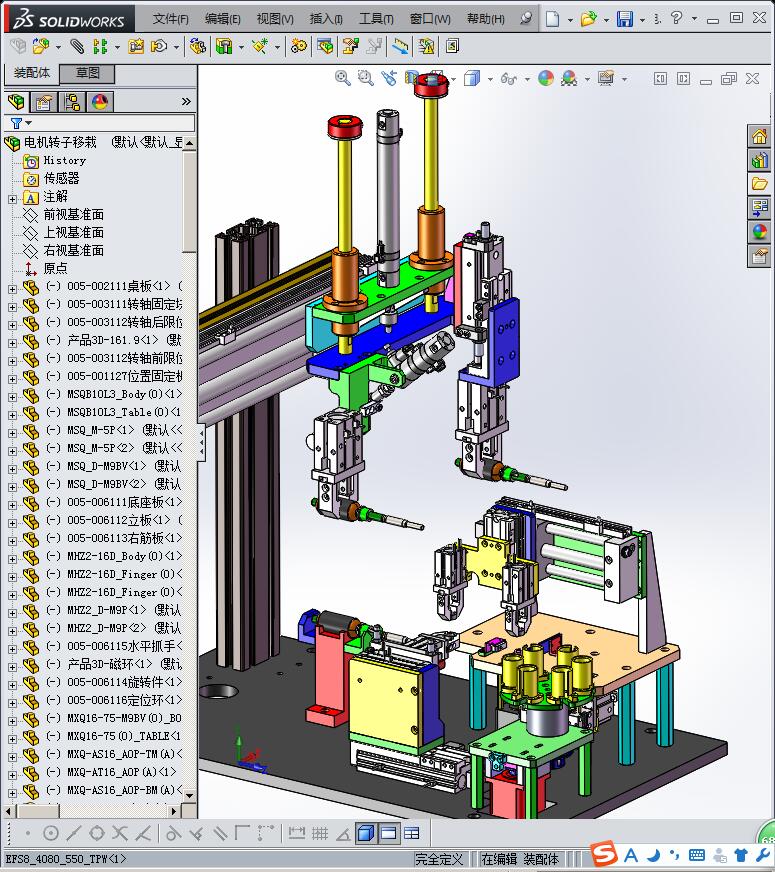Switch to the 装配体 tab
Image resolution: width=775 pixels, height=872 pixels.
[32, 73]
